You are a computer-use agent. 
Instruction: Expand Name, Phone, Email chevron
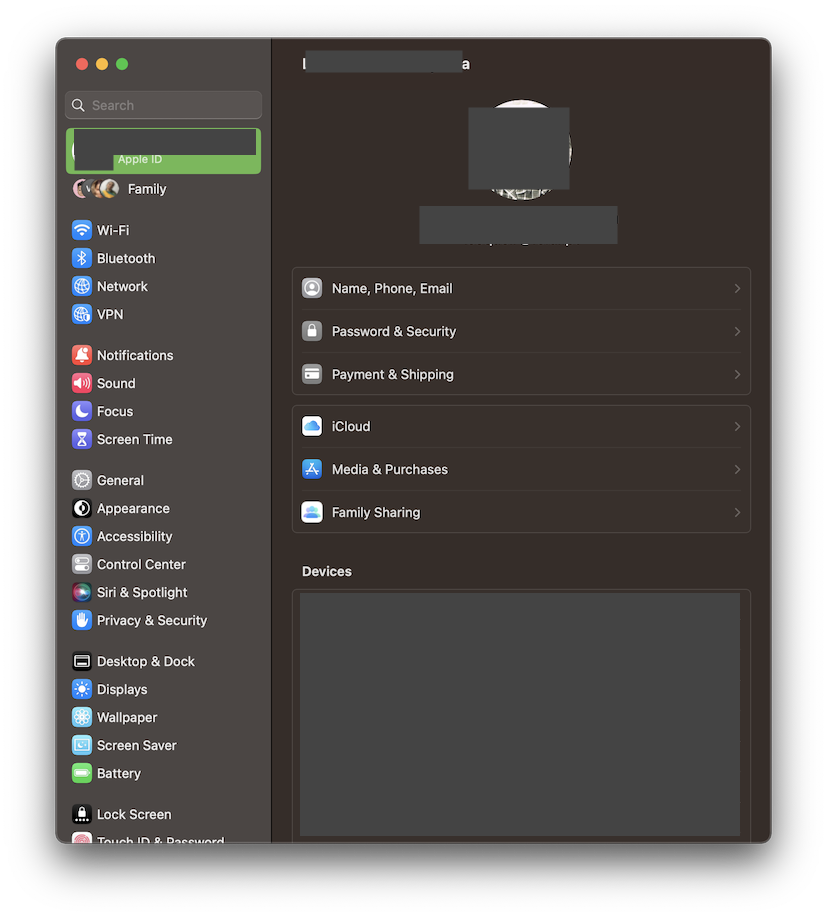[x=737, y=288]
